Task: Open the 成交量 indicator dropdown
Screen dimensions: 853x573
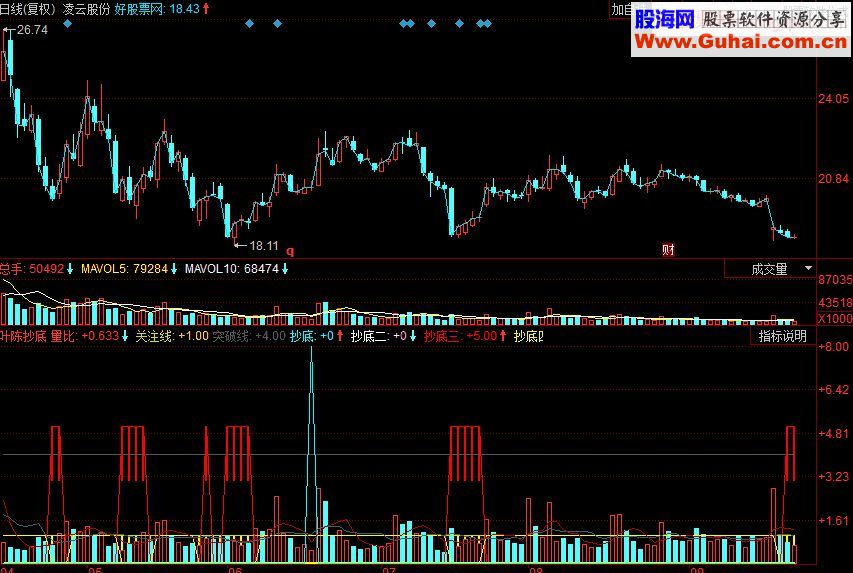Action: pos(770,269)
